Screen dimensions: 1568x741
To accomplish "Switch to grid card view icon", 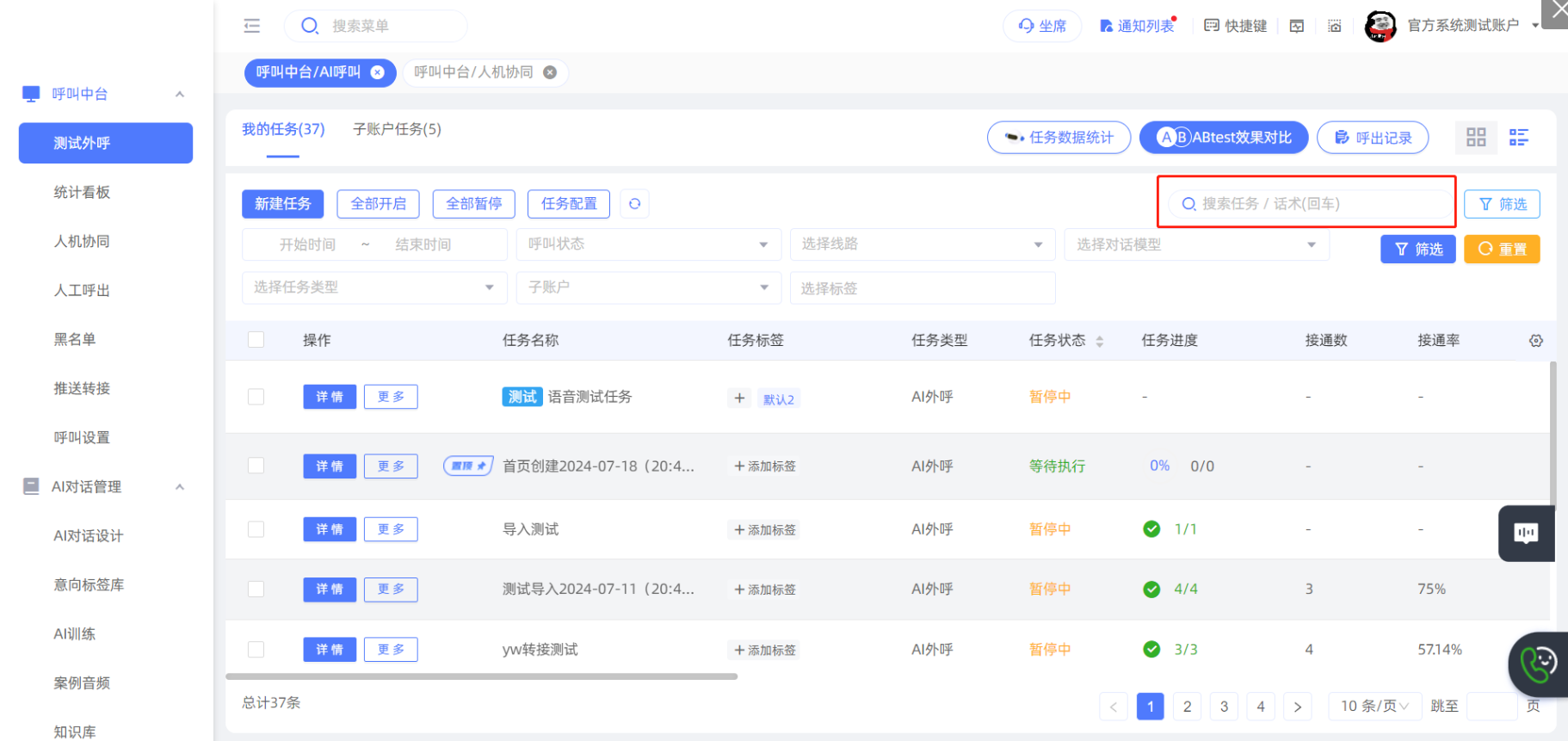I will 1476,138.
